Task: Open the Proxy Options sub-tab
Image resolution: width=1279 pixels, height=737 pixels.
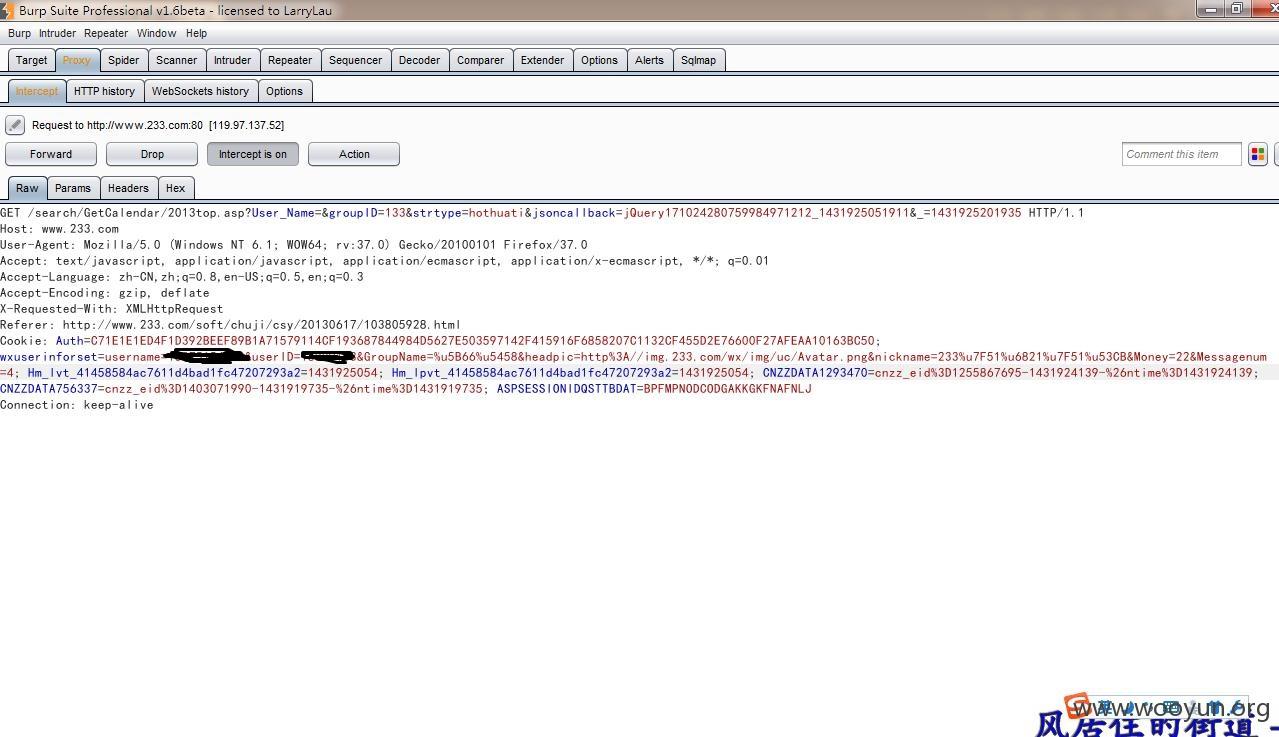Action: pyautogui.click(x=285, y=91)
